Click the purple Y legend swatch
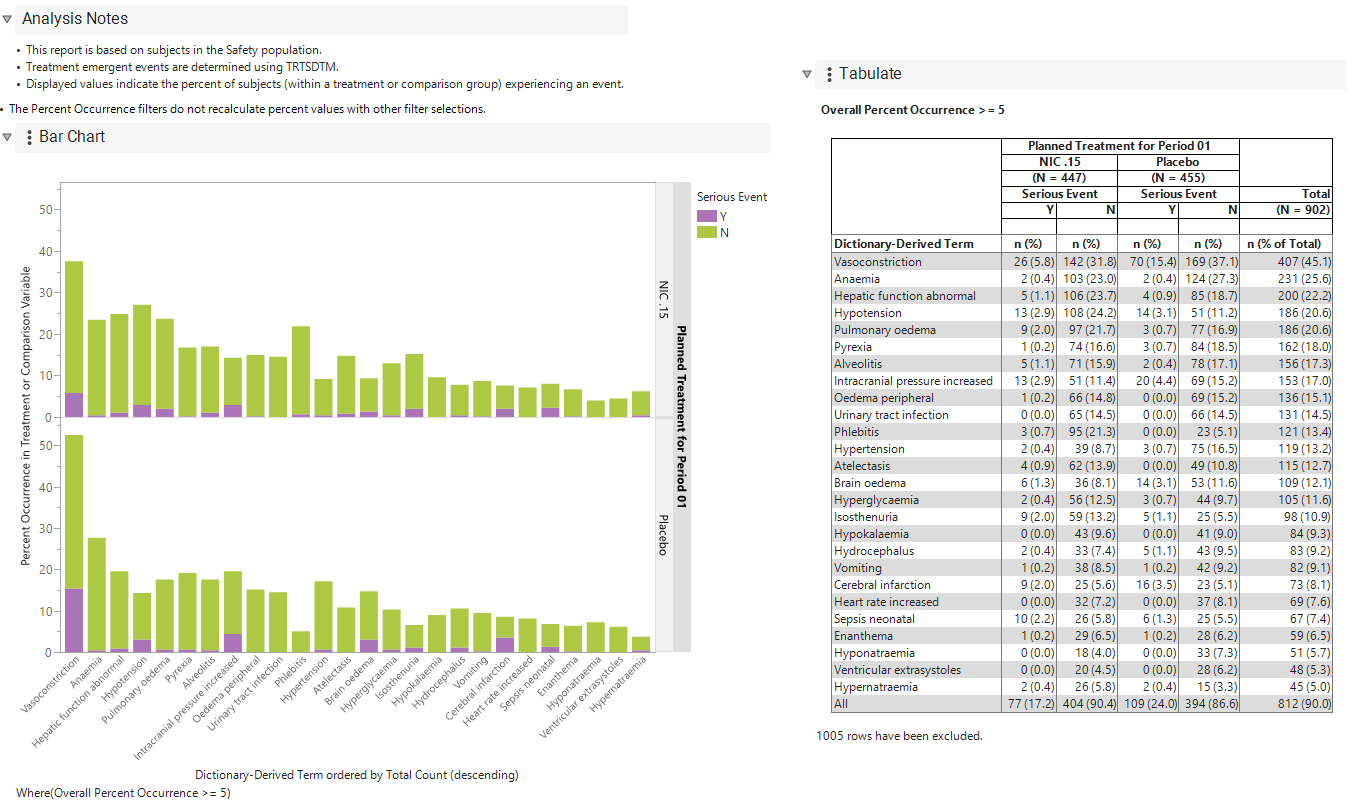 click(707, 216)
